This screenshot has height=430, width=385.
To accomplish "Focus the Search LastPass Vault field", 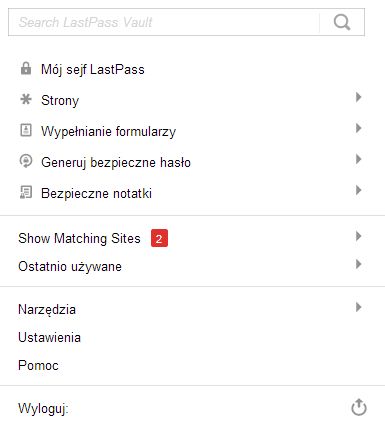I will [x=163, y=22].
